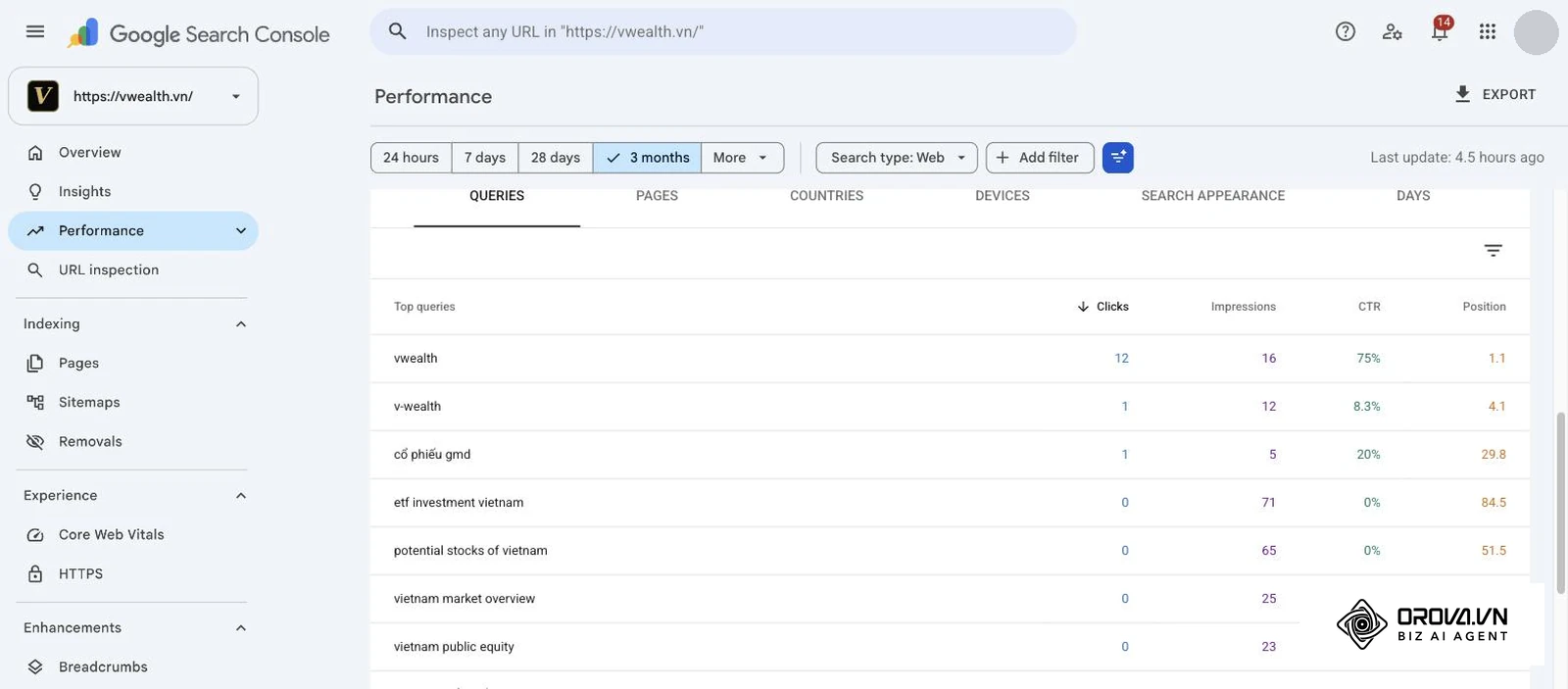Select the 7 days date range
Viewport: 1568px width, 689px height.
tap(485, 158)
